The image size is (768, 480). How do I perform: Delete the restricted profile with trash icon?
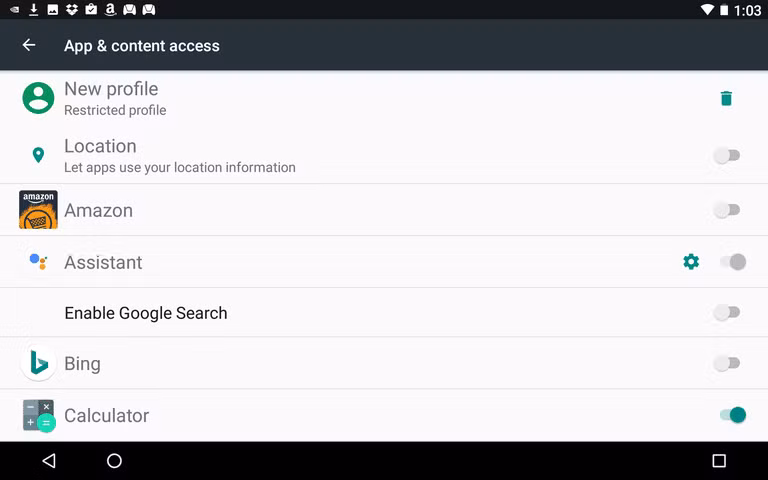pyautogui.click(x=726, y=98)
